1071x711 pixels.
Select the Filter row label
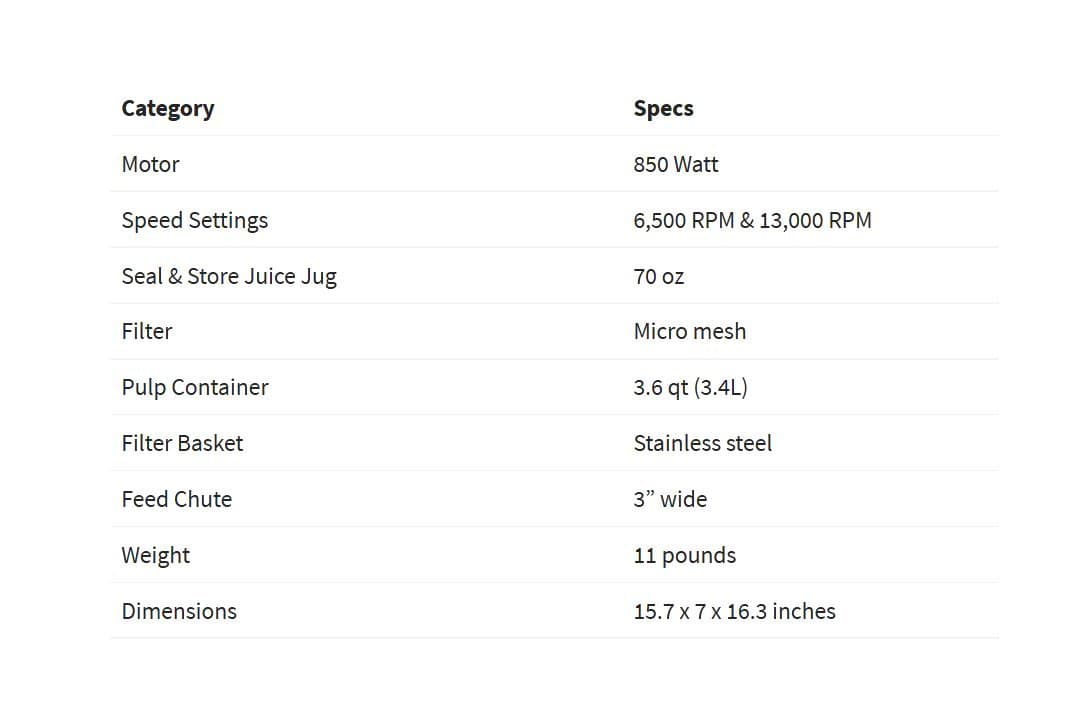147,332
